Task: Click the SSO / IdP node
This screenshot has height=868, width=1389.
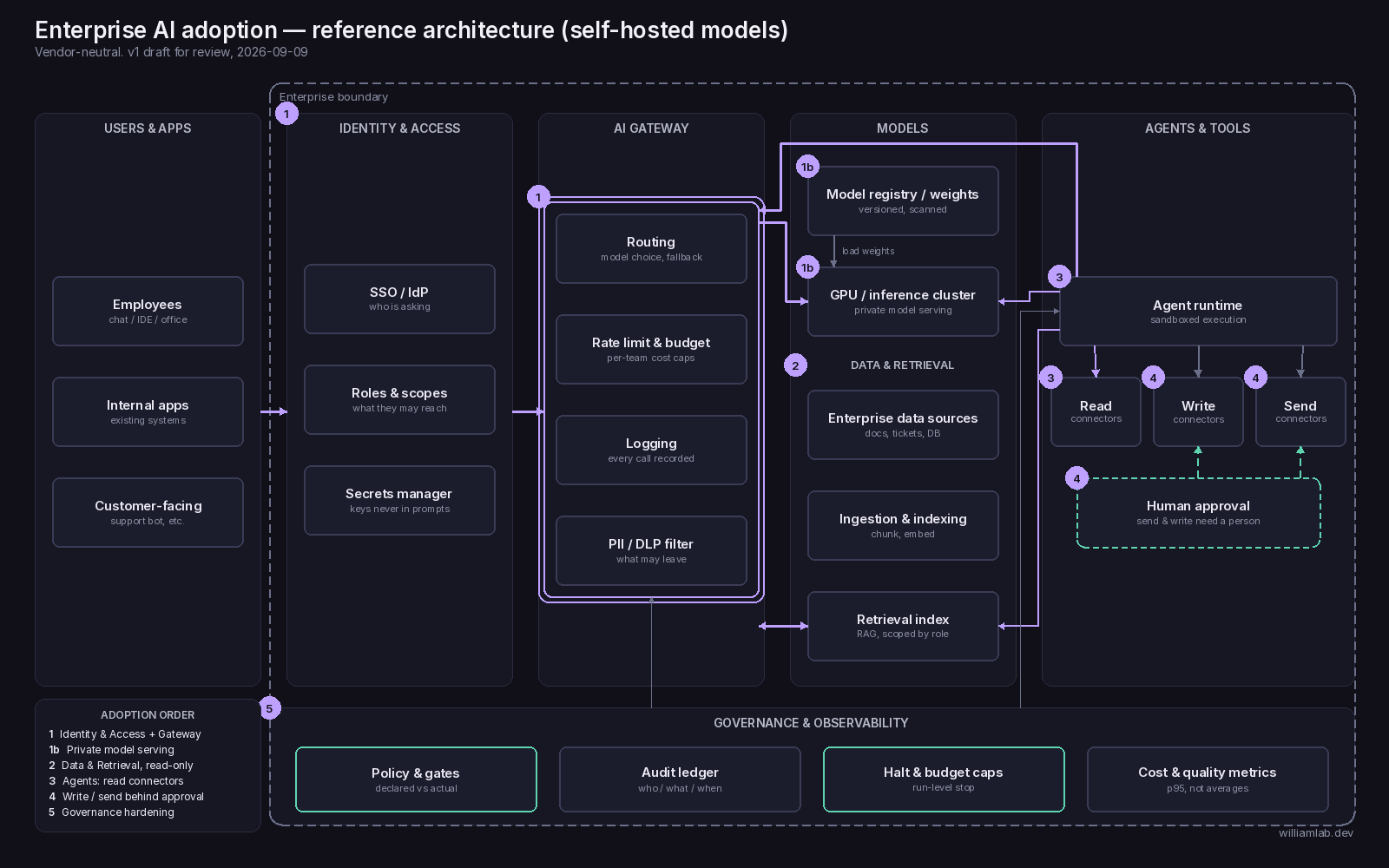Action: pyautogui.click(x=399, y=299)
